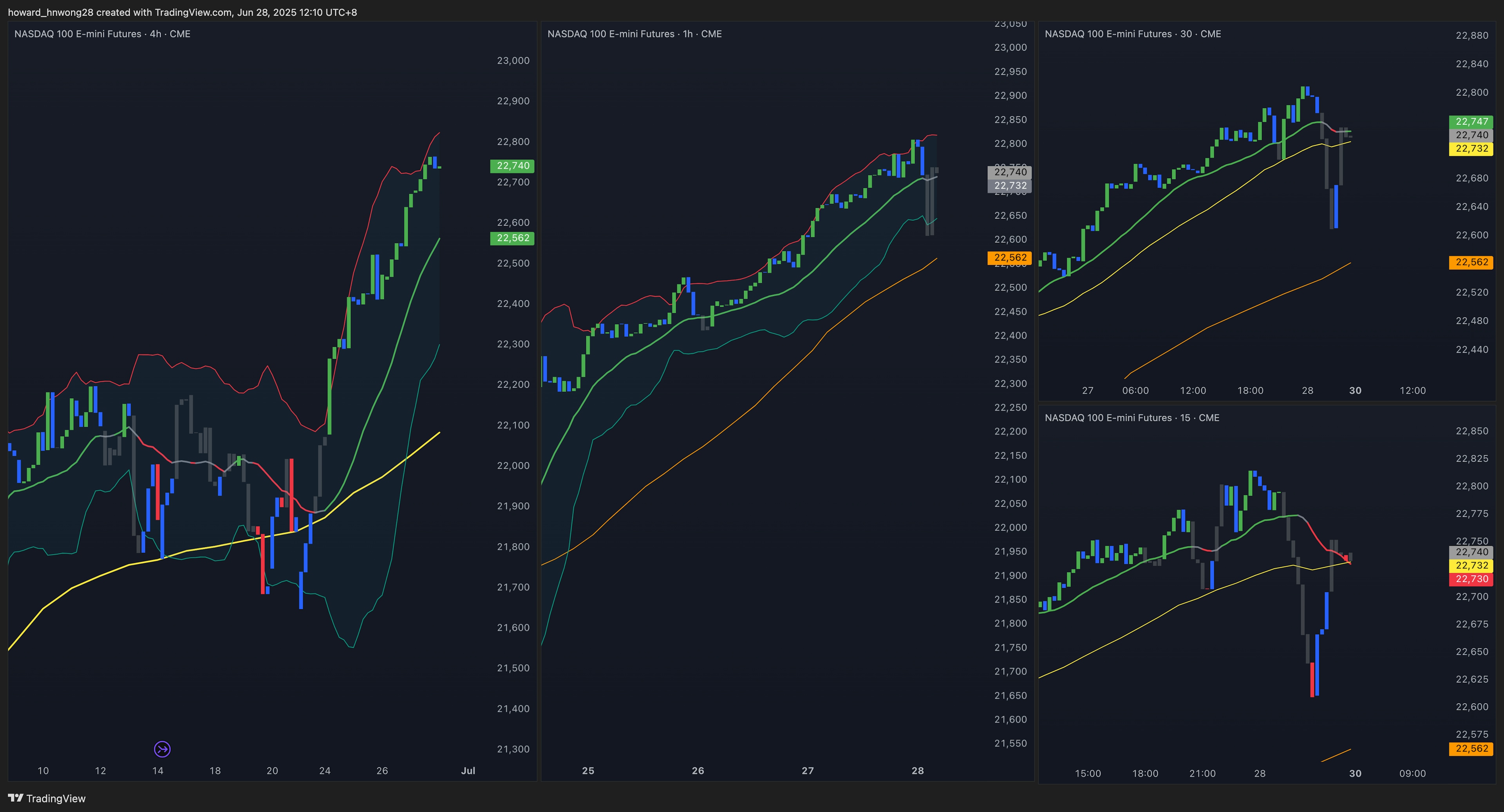Click the '28' date label on the 1h chart

tap(918, 770)
